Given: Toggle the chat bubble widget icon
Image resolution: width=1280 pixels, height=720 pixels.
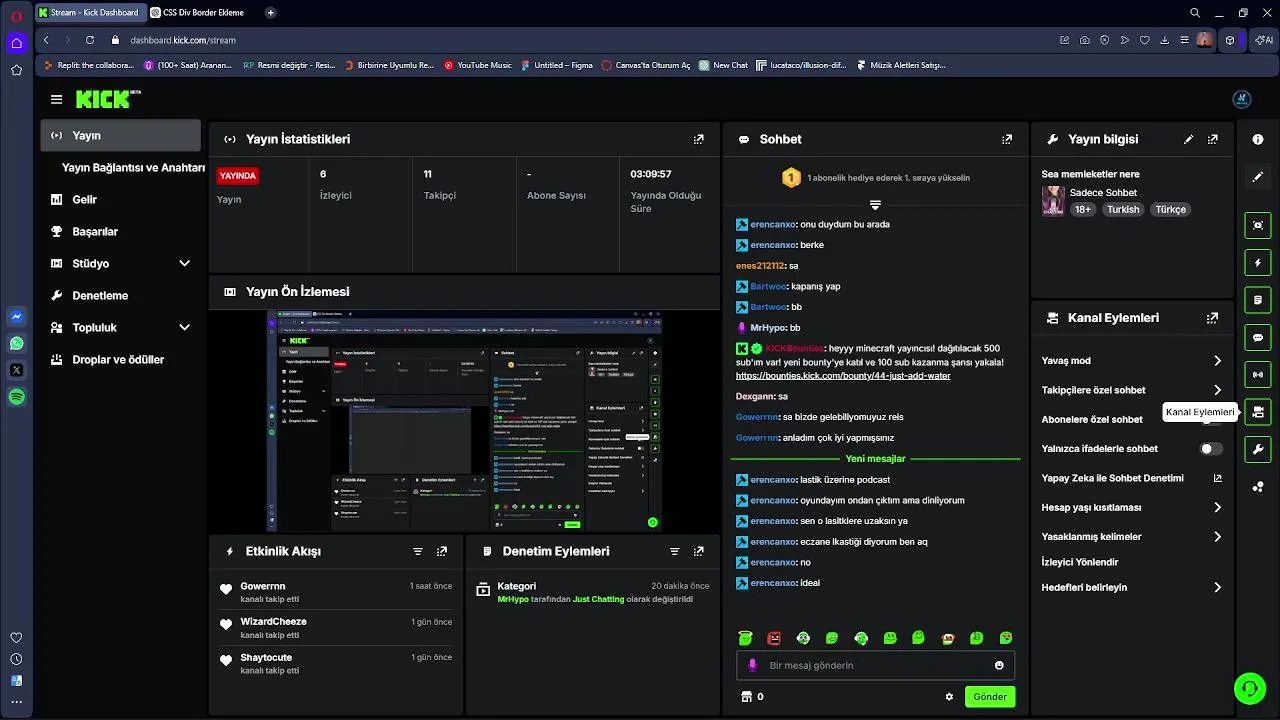Looking at the screenshot, I should (x=1258, y=337).
